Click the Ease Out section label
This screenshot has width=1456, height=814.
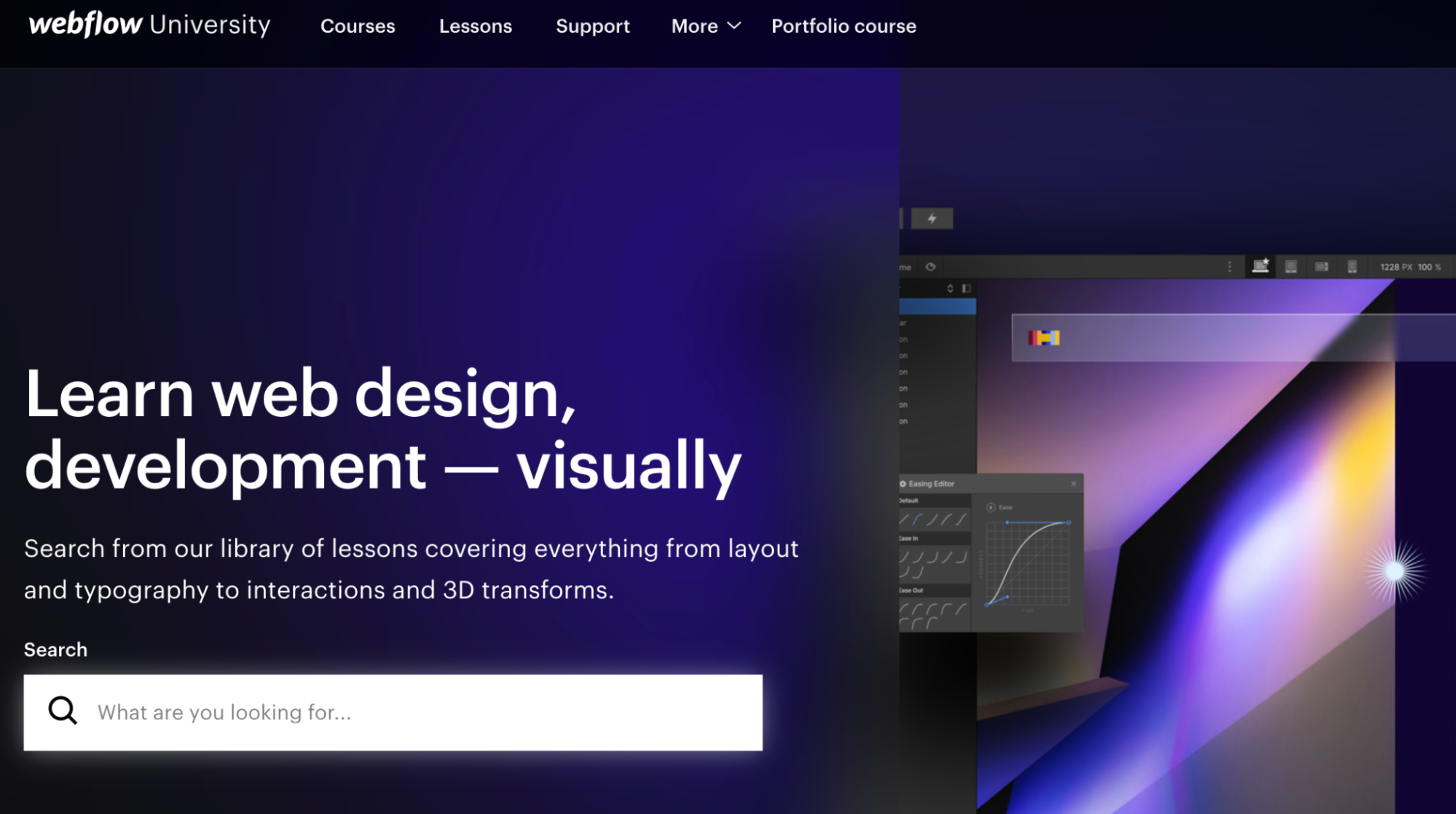click(910, 590)
